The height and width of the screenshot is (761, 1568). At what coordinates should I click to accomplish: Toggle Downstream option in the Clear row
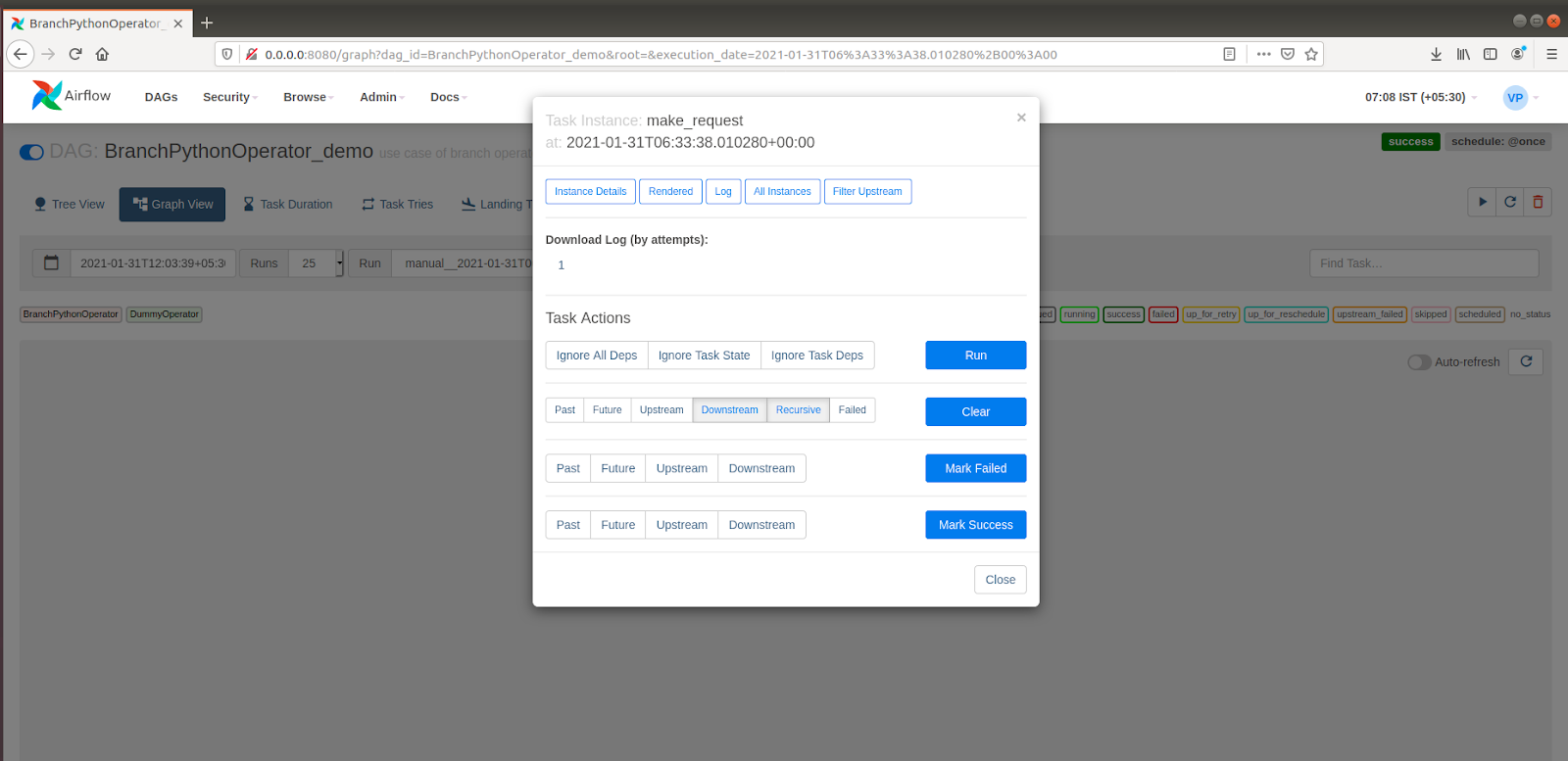(x=729, y=410)
